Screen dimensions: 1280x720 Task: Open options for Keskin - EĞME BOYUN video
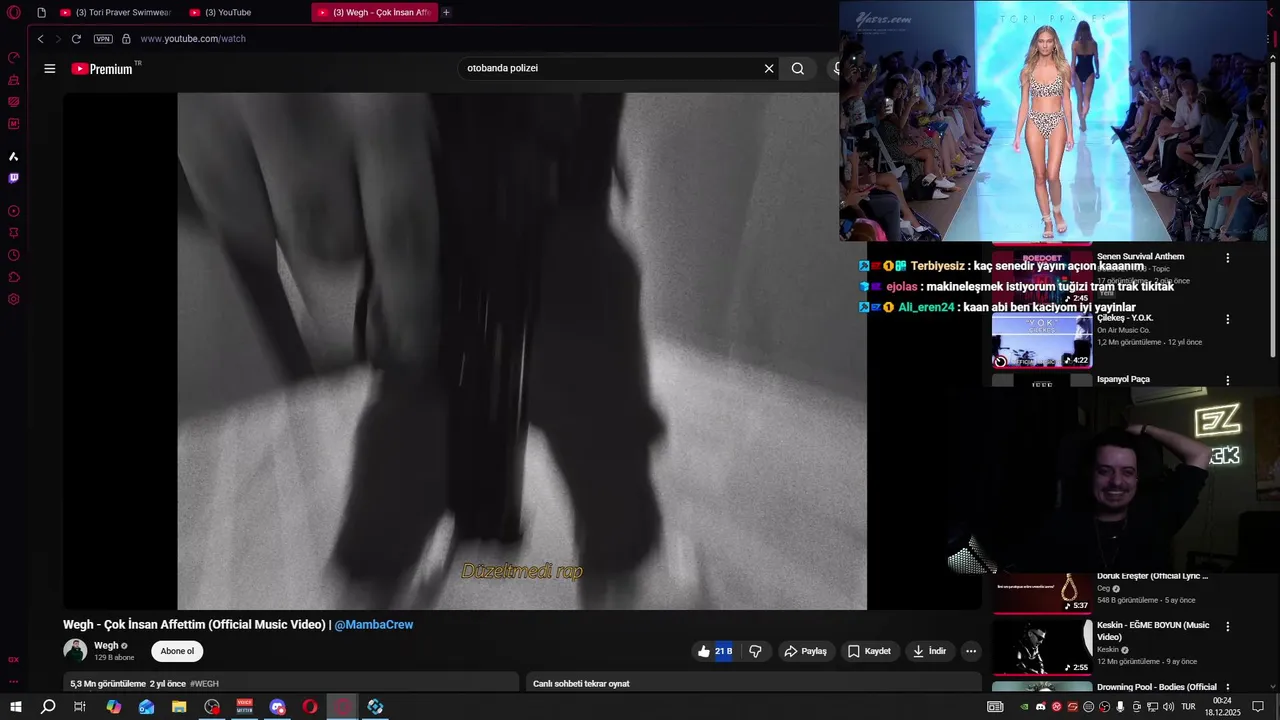point(1228,627)
